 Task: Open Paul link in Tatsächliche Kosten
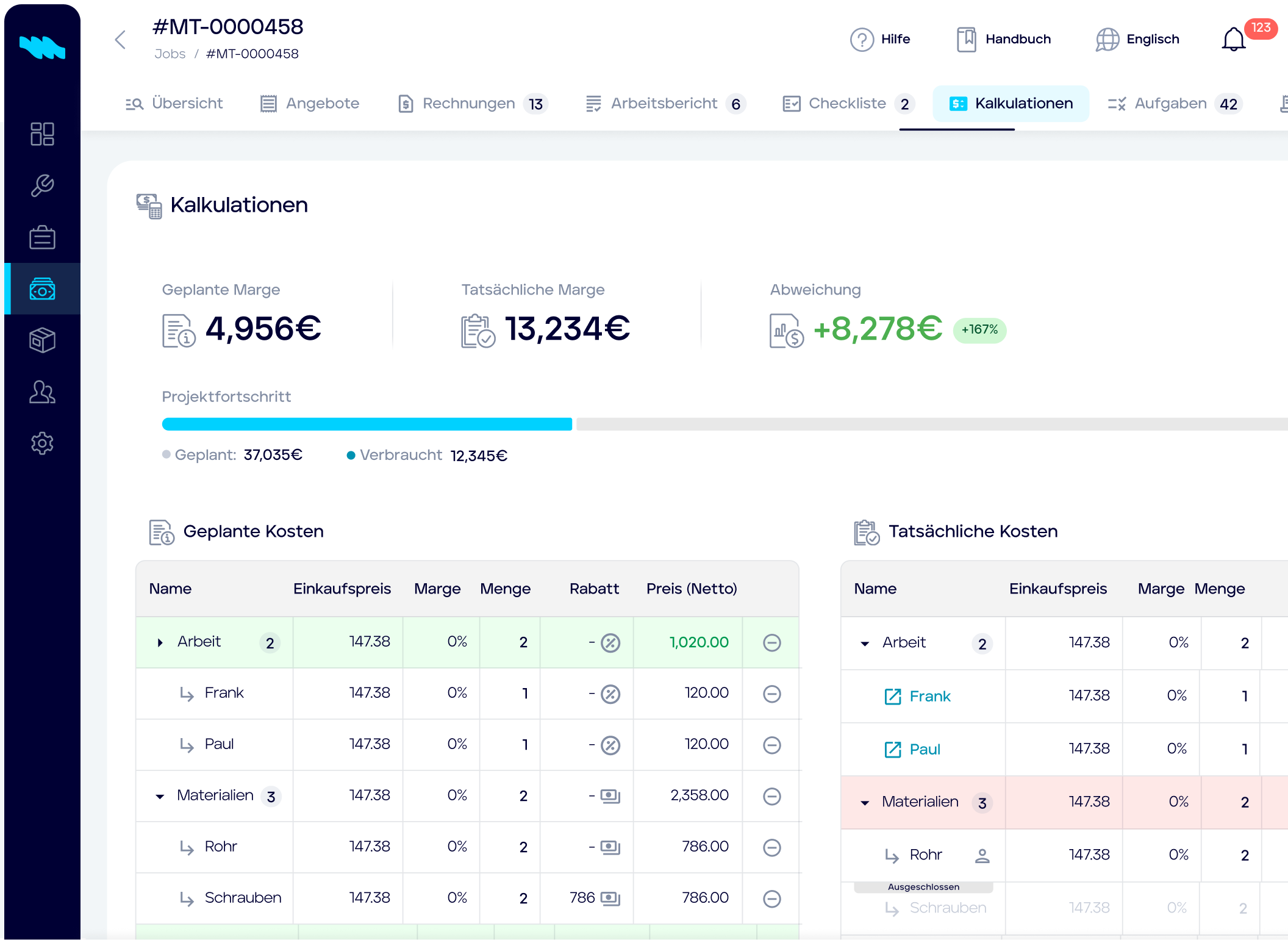click(912, 749)
